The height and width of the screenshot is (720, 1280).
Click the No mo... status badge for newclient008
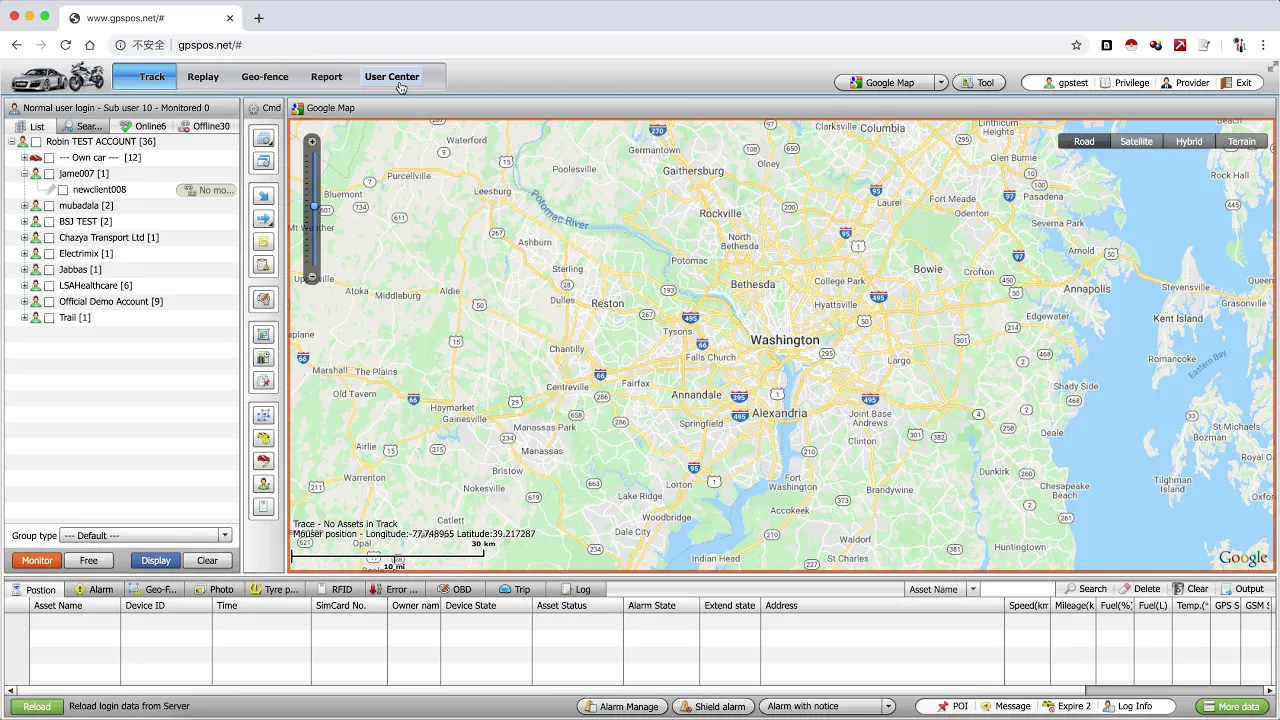207,190
